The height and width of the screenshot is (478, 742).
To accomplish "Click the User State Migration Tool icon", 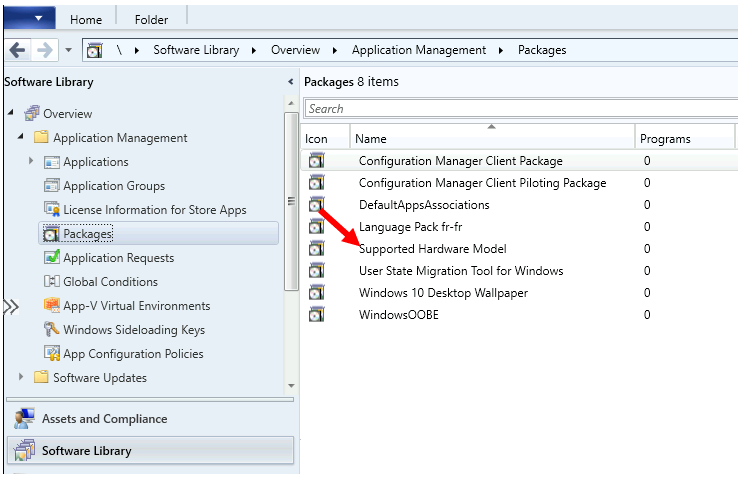I will (317, 270).
